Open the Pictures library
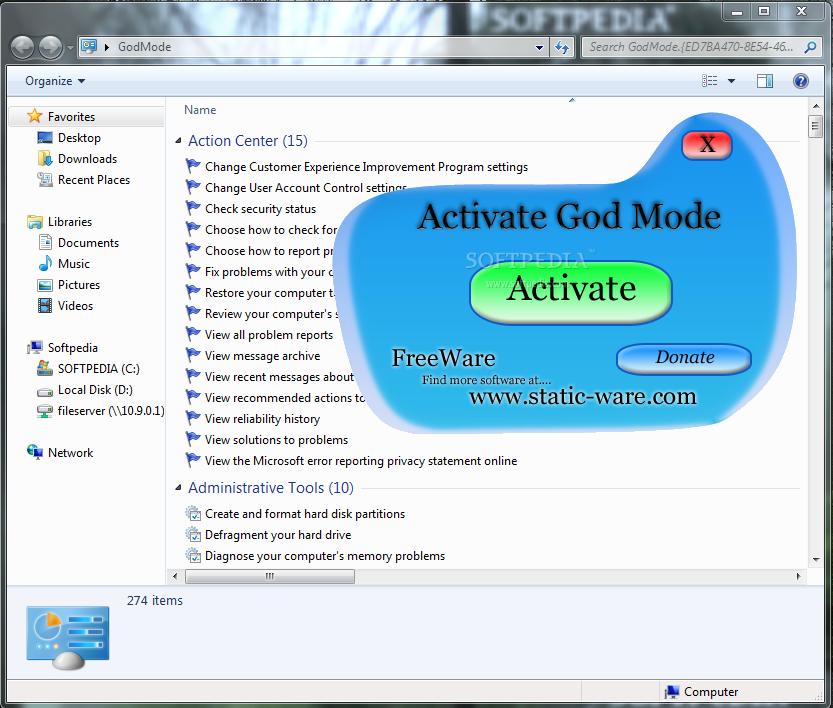Image resolution: width=833 pixels, height=708 pixels. coord(79,285)
